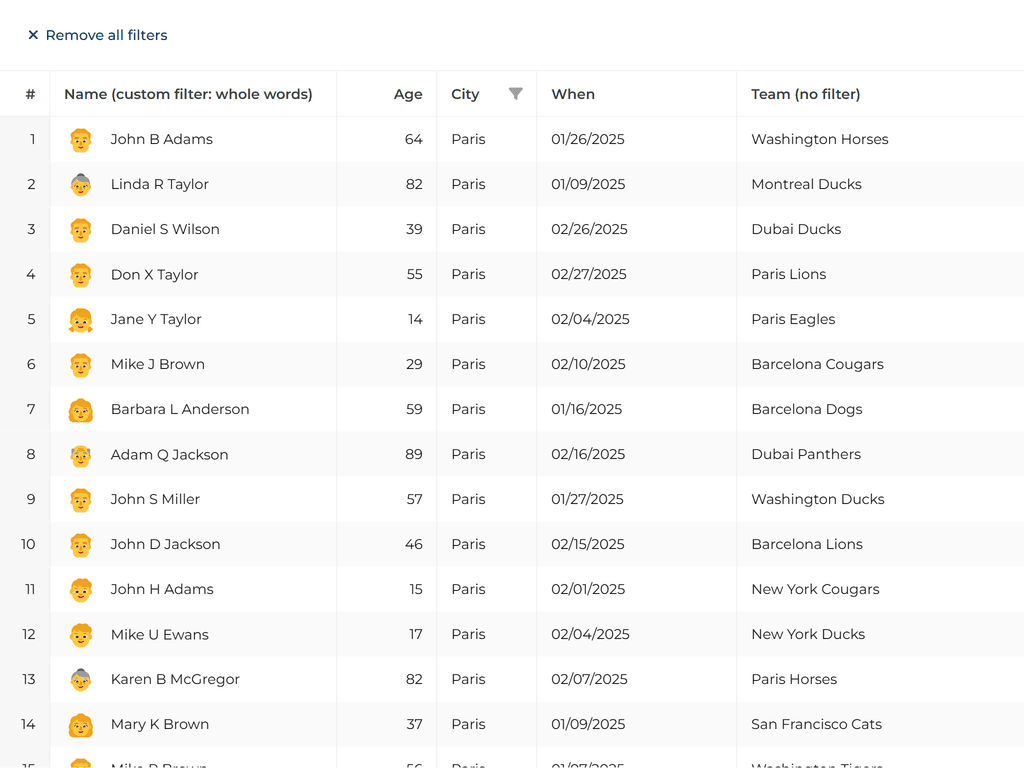The width and height of the screenshot is (1024, 768).
Task: Click the When column header
Action: (x=573, y=94)
